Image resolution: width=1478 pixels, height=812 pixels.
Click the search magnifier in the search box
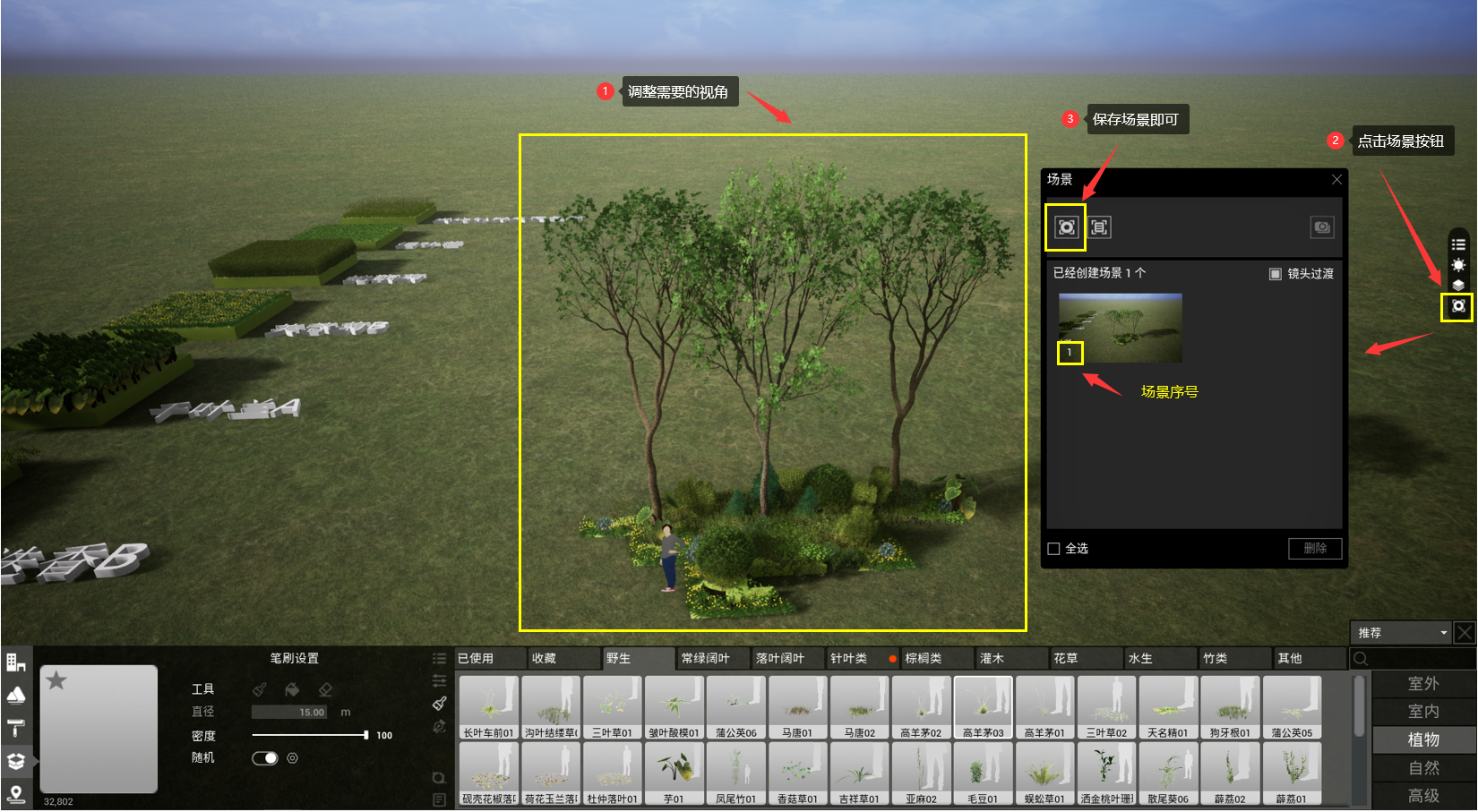(x=1361, y=659)
